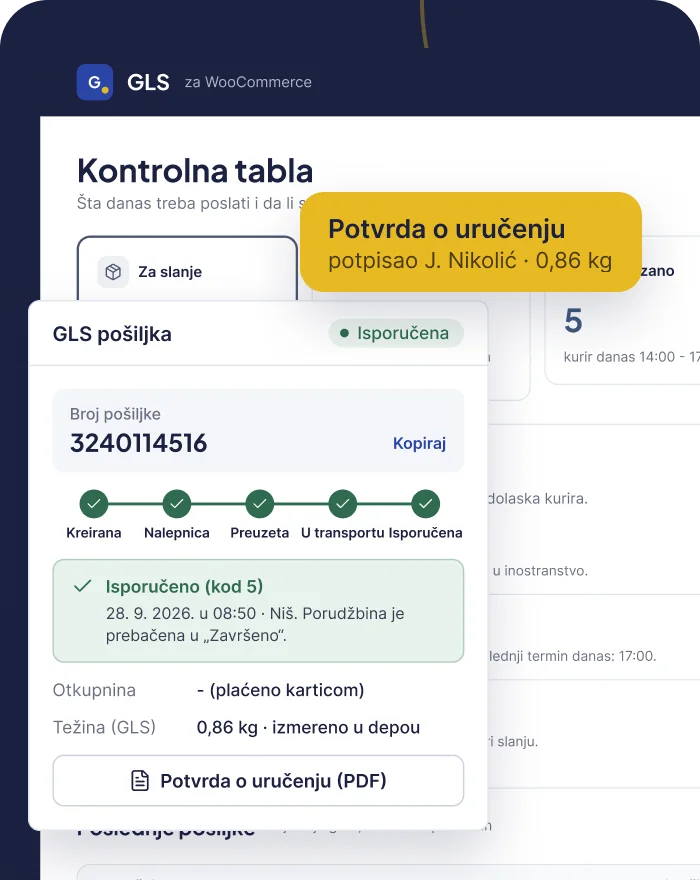Viewport: 700px width, 880px height.
Task: Click the checkmark beside Isporučeno (kod 5)
Action: click(x=83, y=586)
